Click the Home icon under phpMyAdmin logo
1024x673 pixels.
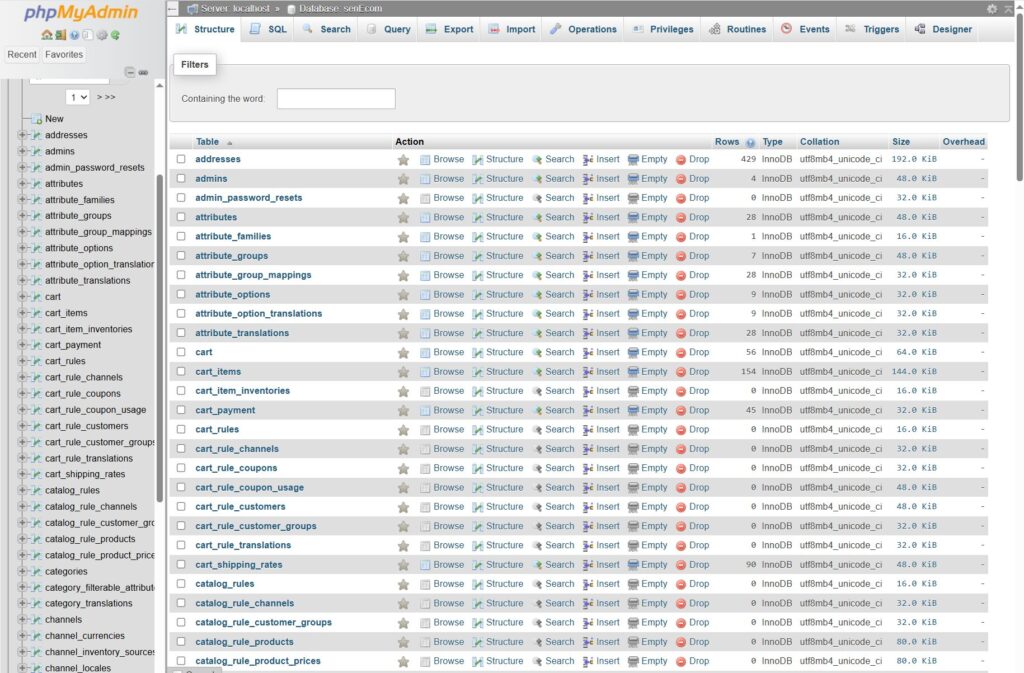(x=47, y=35)
